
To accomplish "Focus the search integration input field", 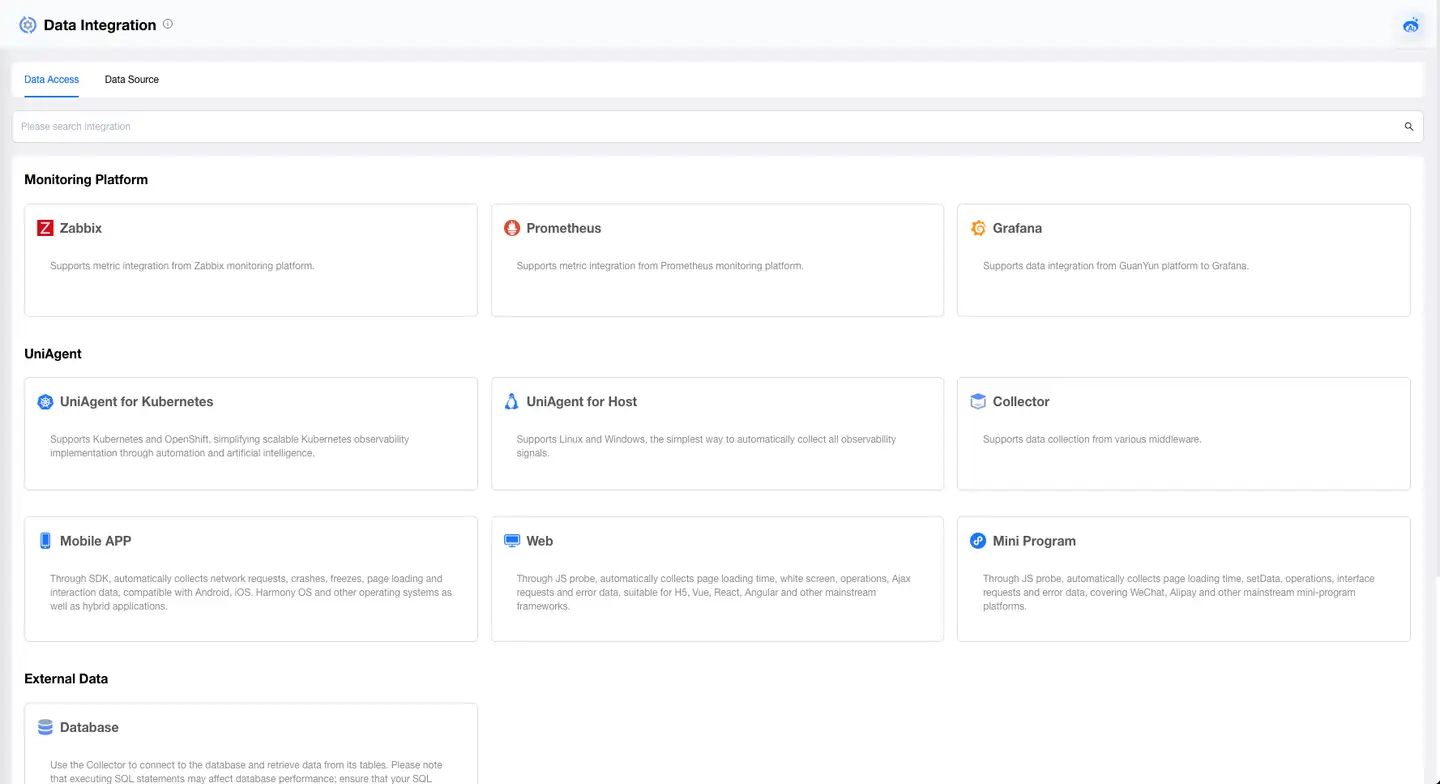I will 700,127.
